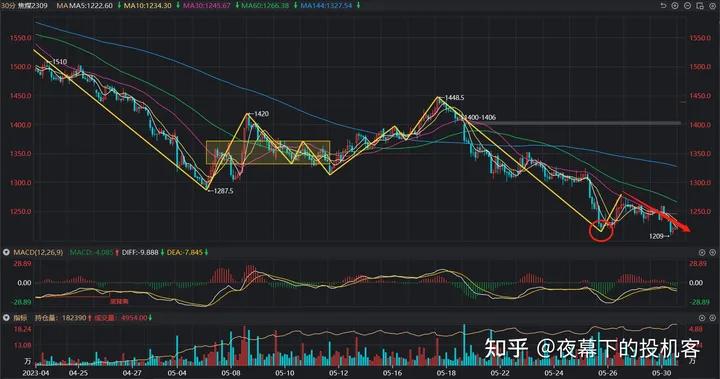Screen dimensions: 720x379
Task: Select the MA10:1234.30 moving average label
Action: point(147,6)
